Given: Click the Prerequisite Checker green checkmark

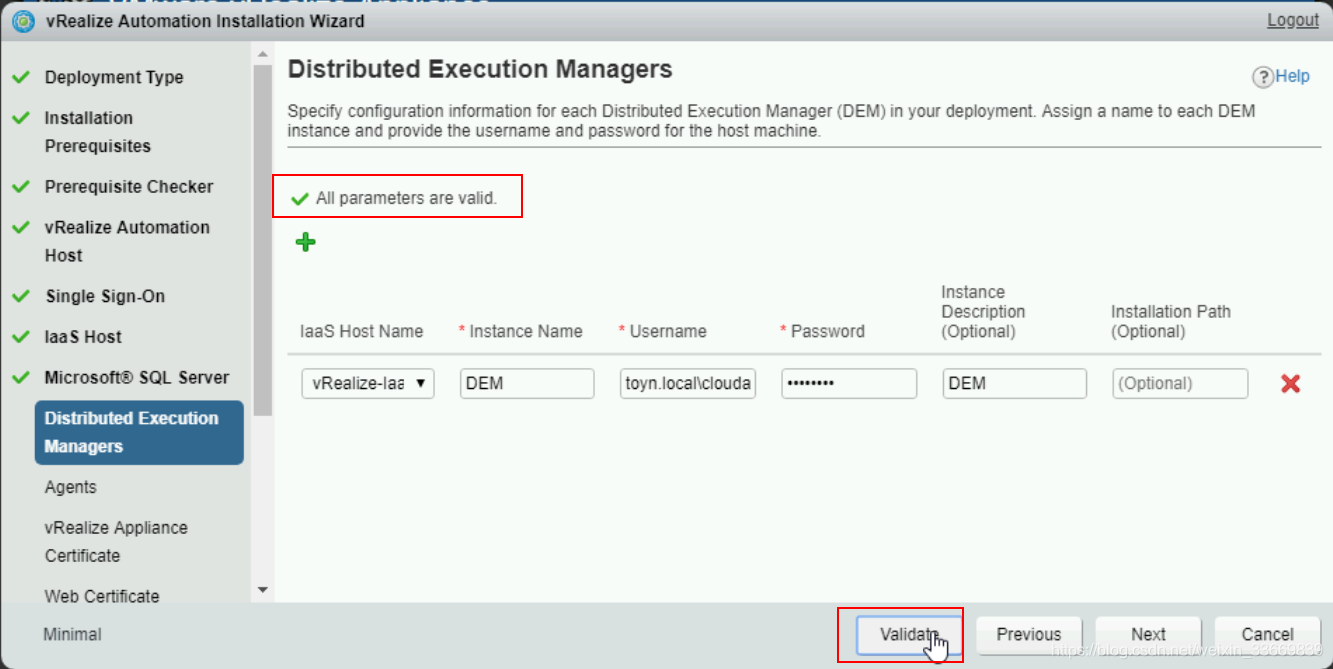Looking at the screenshot, I should tap(21, 186).
